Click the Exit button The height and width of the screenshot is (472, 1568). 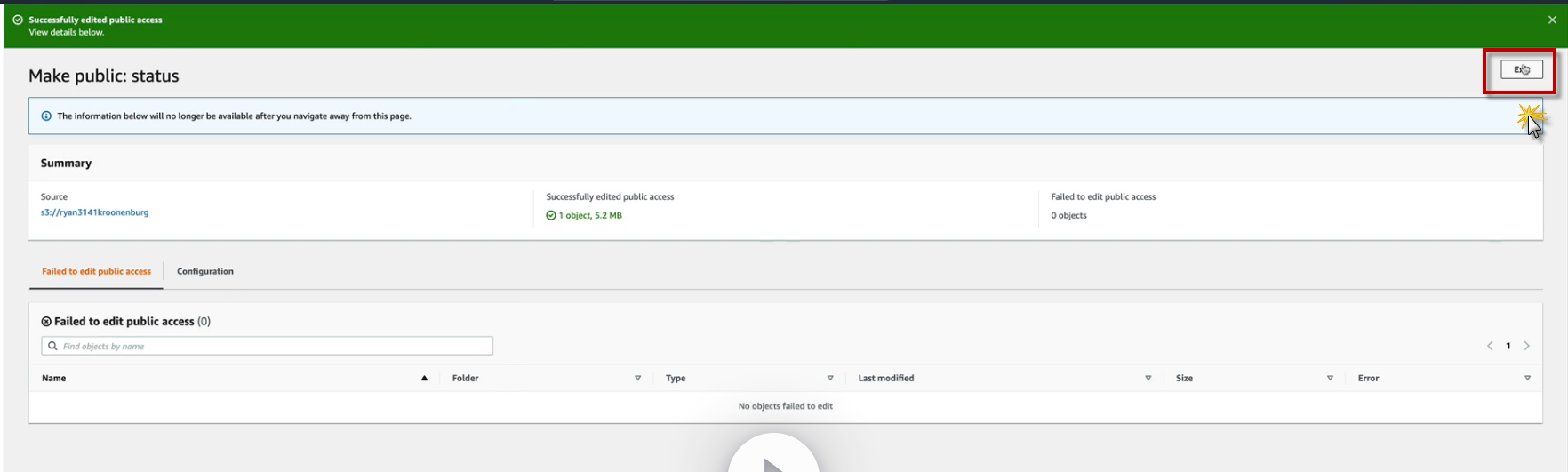point(1522,69)
